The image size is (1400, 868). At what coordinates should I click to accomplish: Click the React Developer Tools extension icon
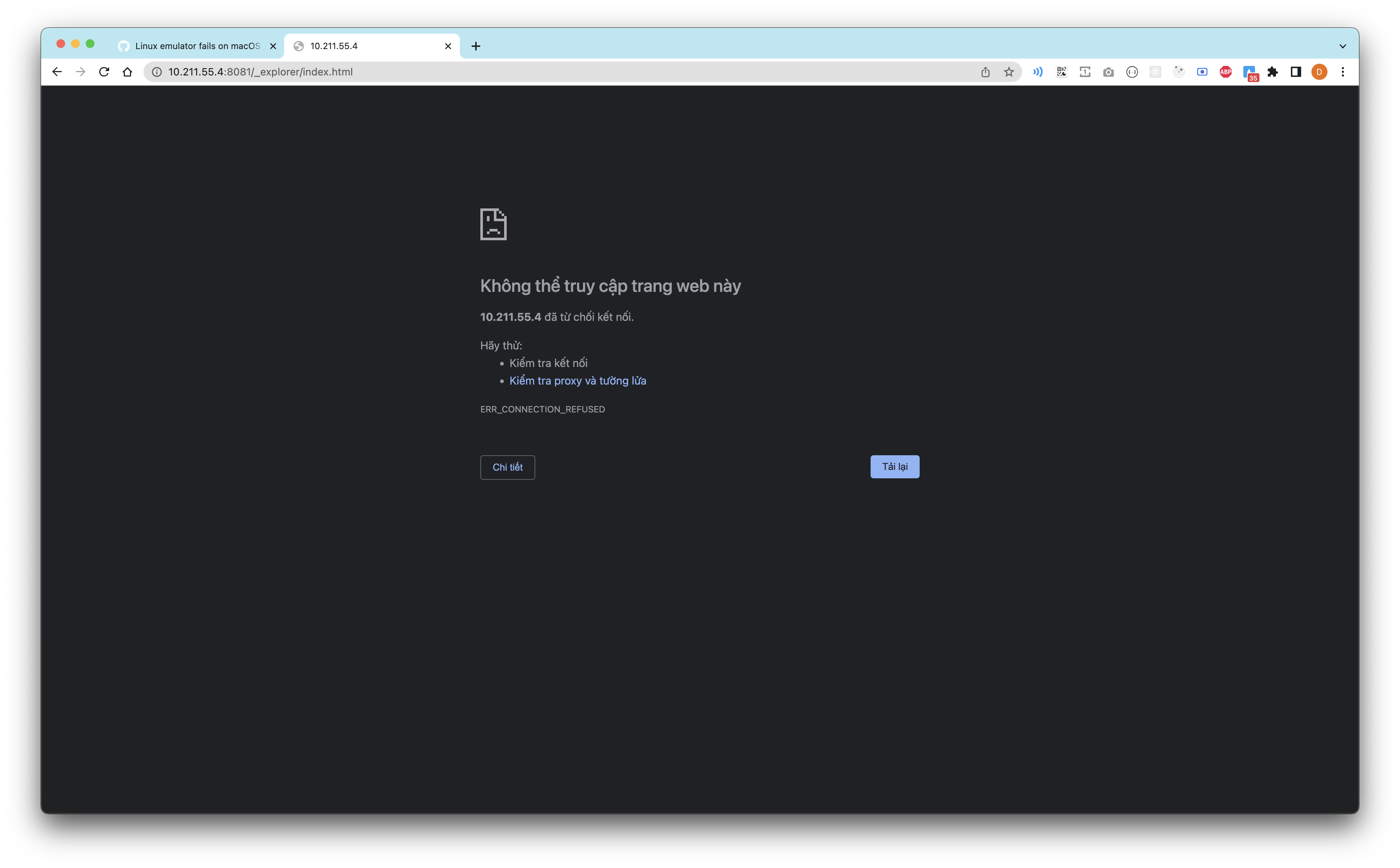coord(1155,72)
